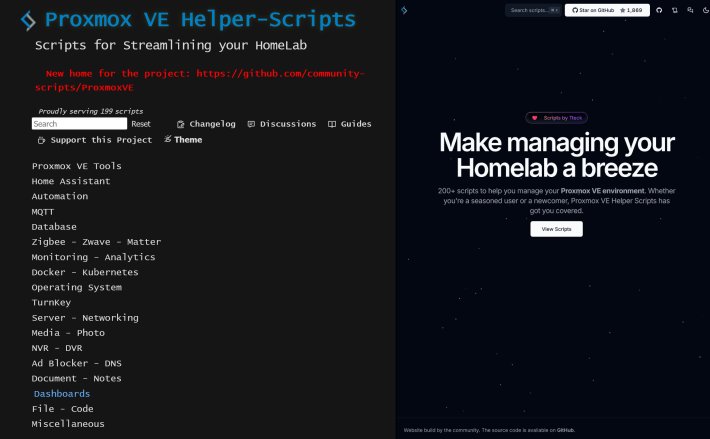
Task: Expand the MQTT category
Action: (x=43, y=212)
